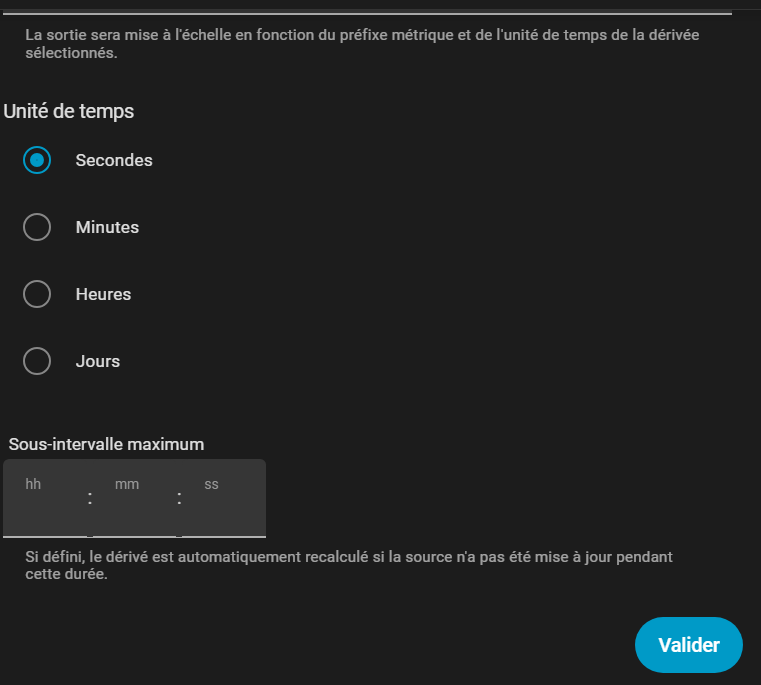Viewport: 761px width, 685px height.
Task: Click the colon between mm and ss
Action: click(x=179, y=498)
